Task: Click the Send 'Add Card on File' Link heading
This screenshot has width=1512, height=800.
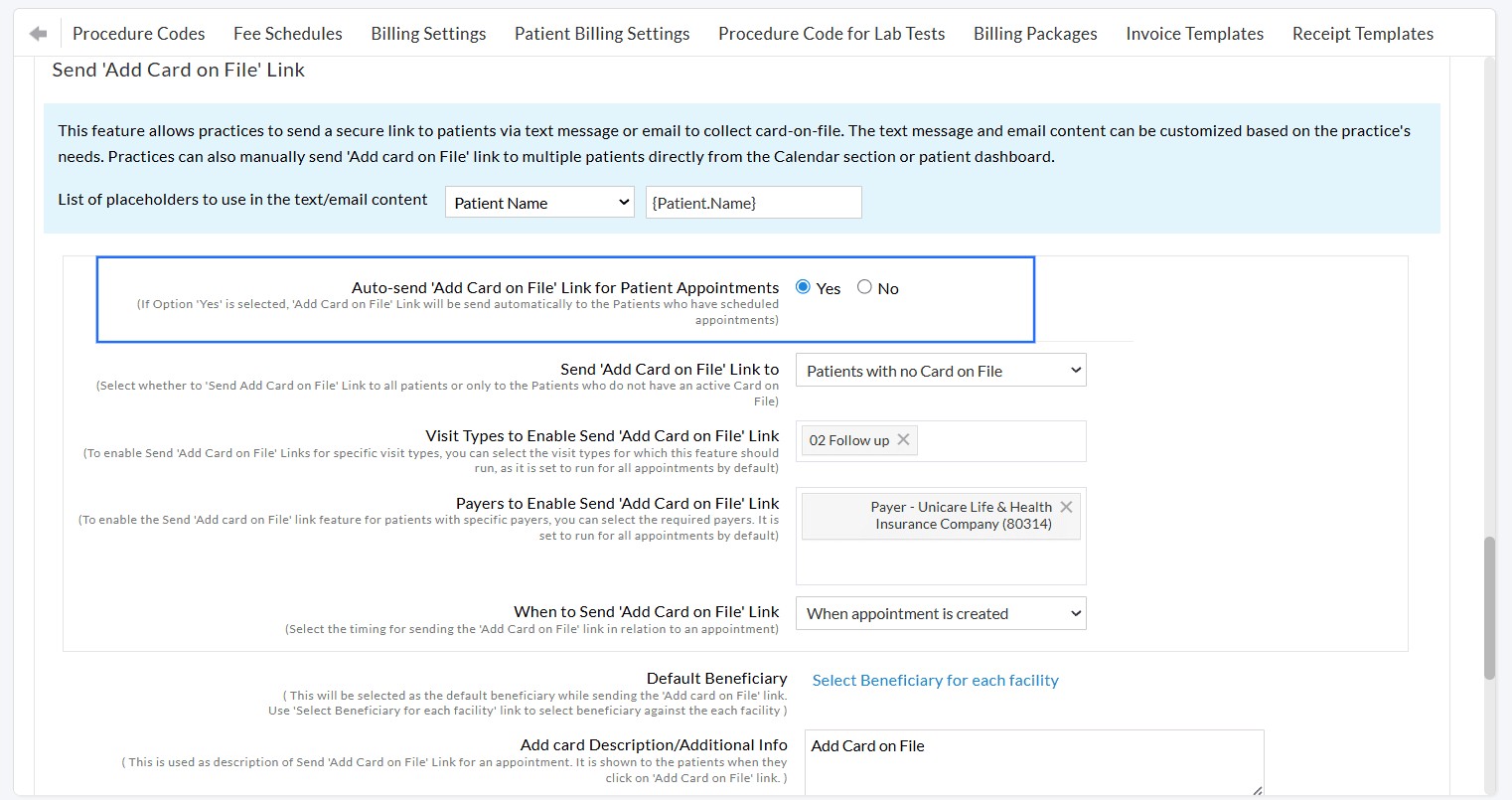Action: click(179, 70)
